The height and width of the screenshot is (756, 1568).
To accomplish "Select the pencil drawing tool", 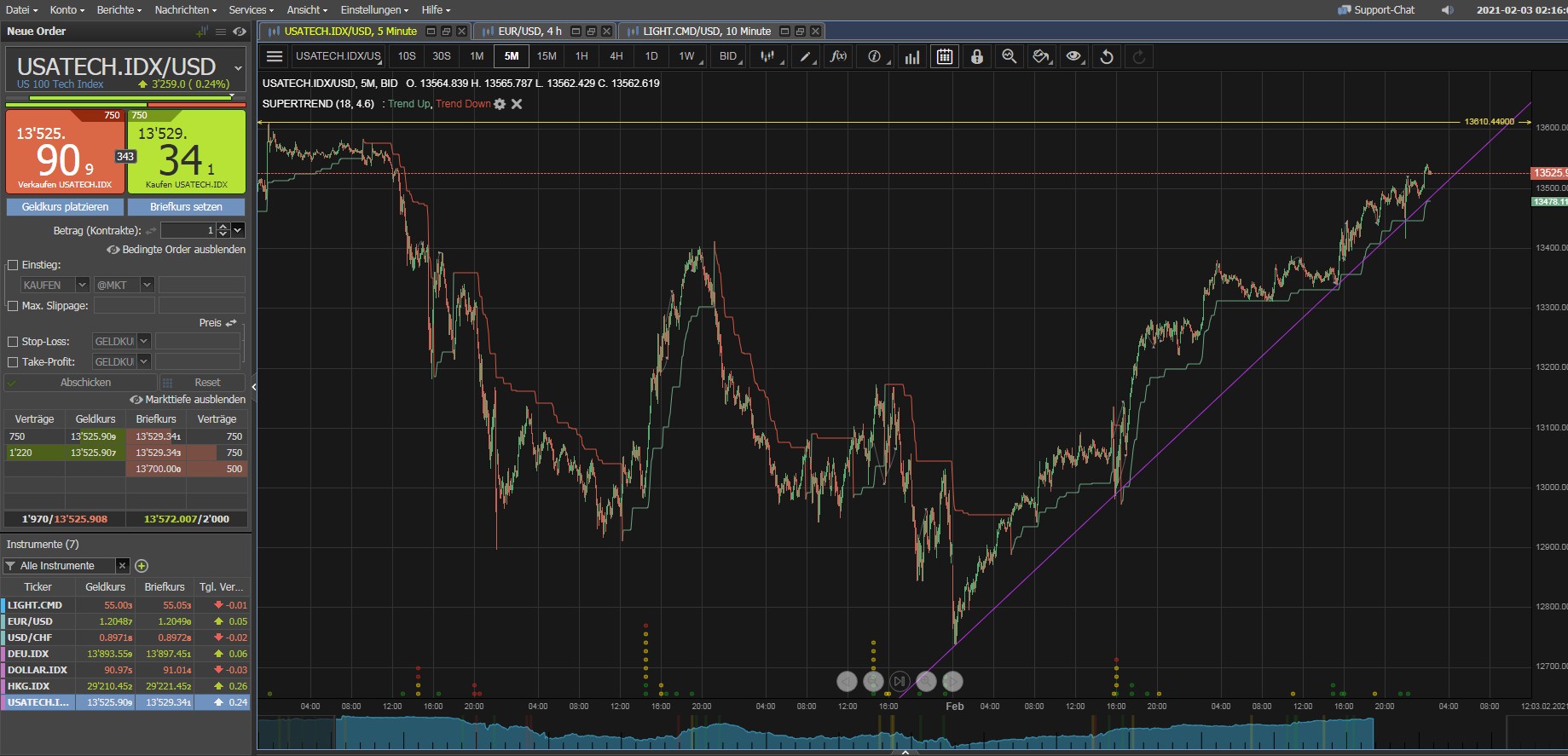I will [804, 56].
